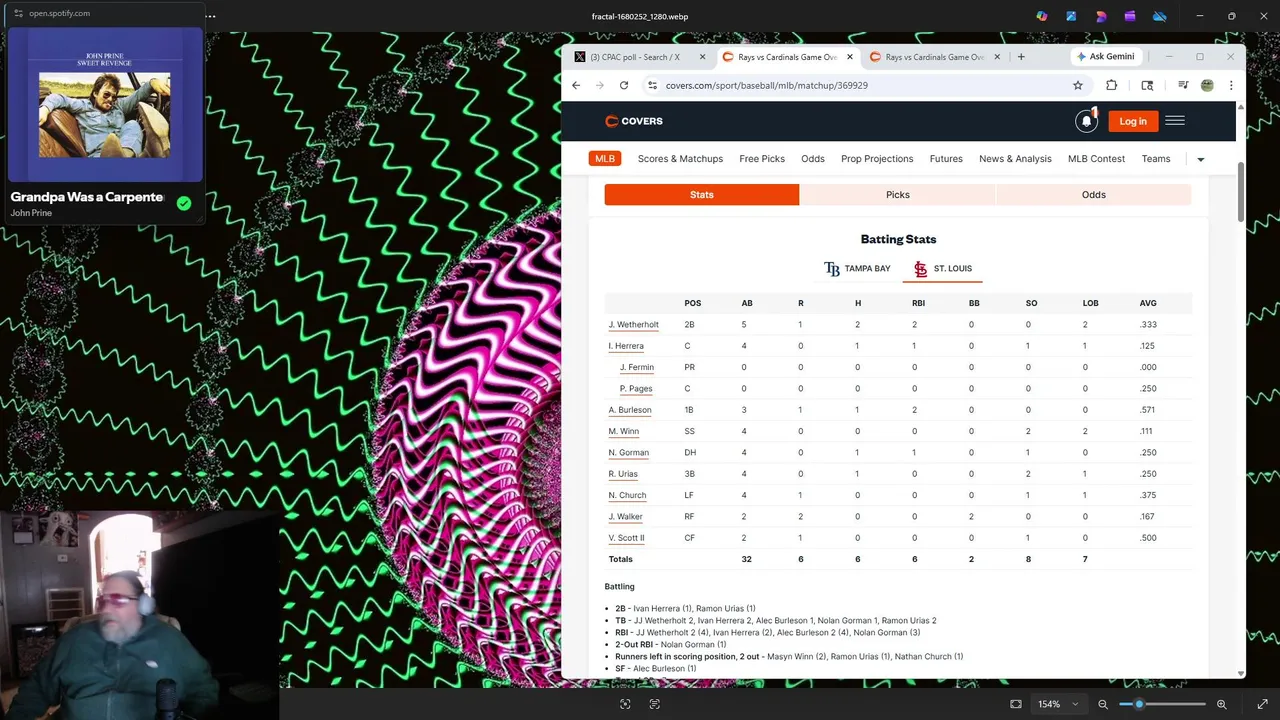The width and height of the screenshot is (1280, 720).
Task: Click the visual search icon in Photos bottom bar
Action: (x=625, y=704)
